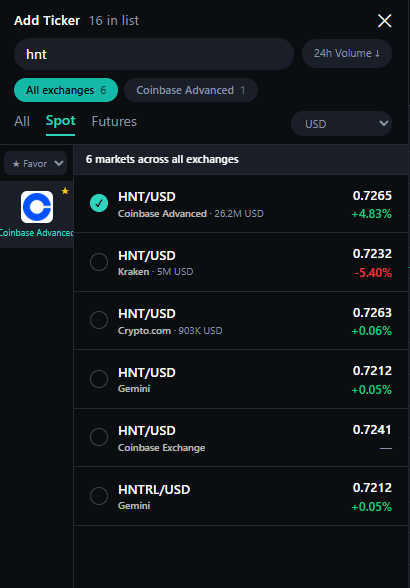Select the Kraken HNT/USD radio button
The width and height of the screenshot is (410, 588).
point(99,262)
